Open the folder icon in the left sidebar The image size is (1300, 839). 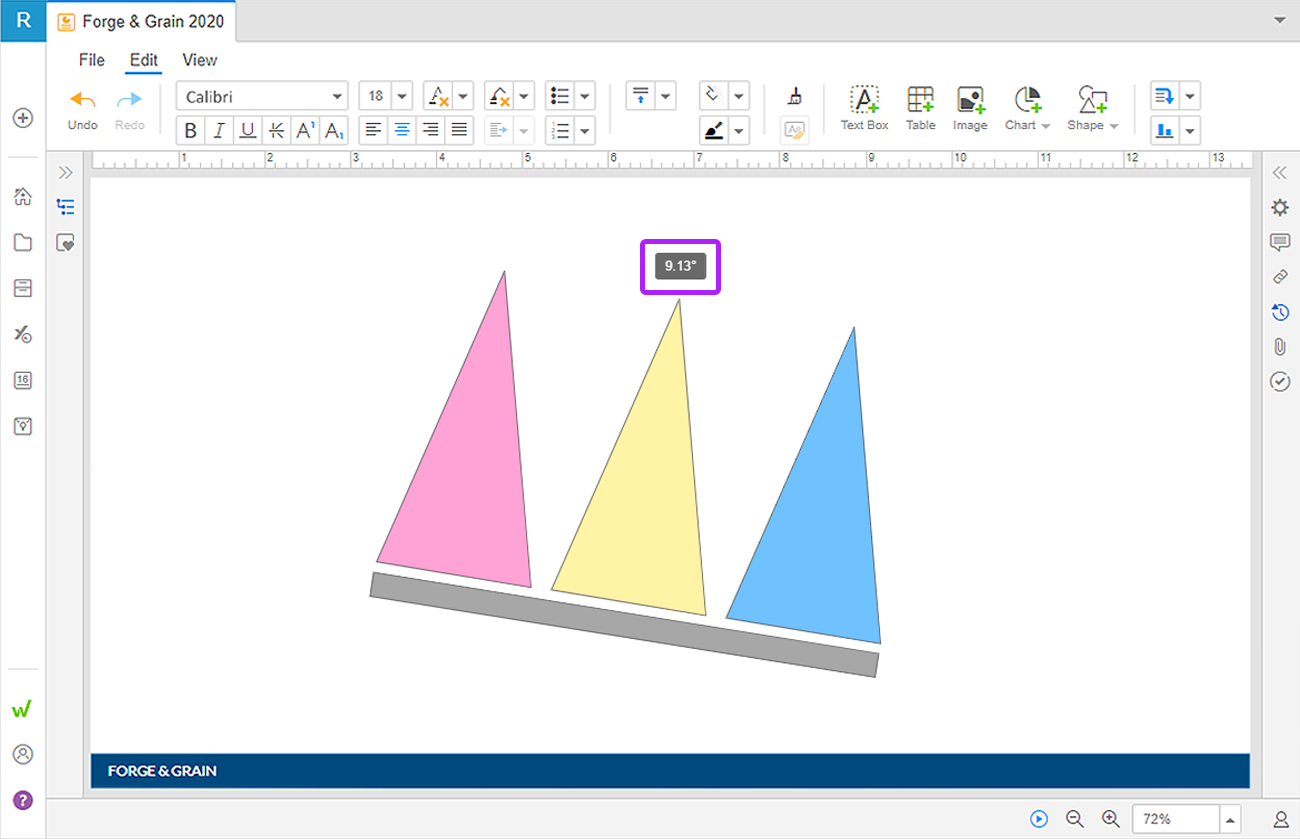(x=23, y=242)
